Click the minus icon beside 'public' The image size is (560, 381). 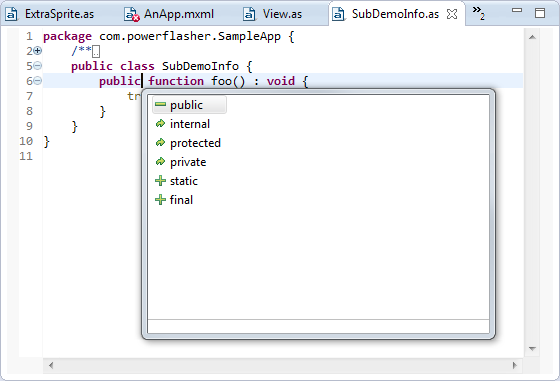(x=160, y=104)
